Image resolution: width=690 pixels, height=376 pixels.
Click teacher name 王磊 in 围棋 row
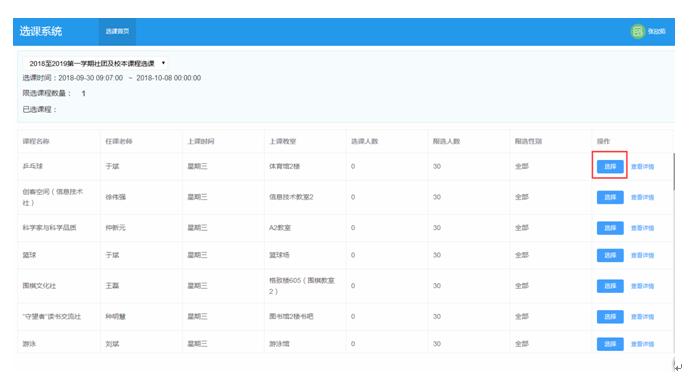[x=112, y=286]
